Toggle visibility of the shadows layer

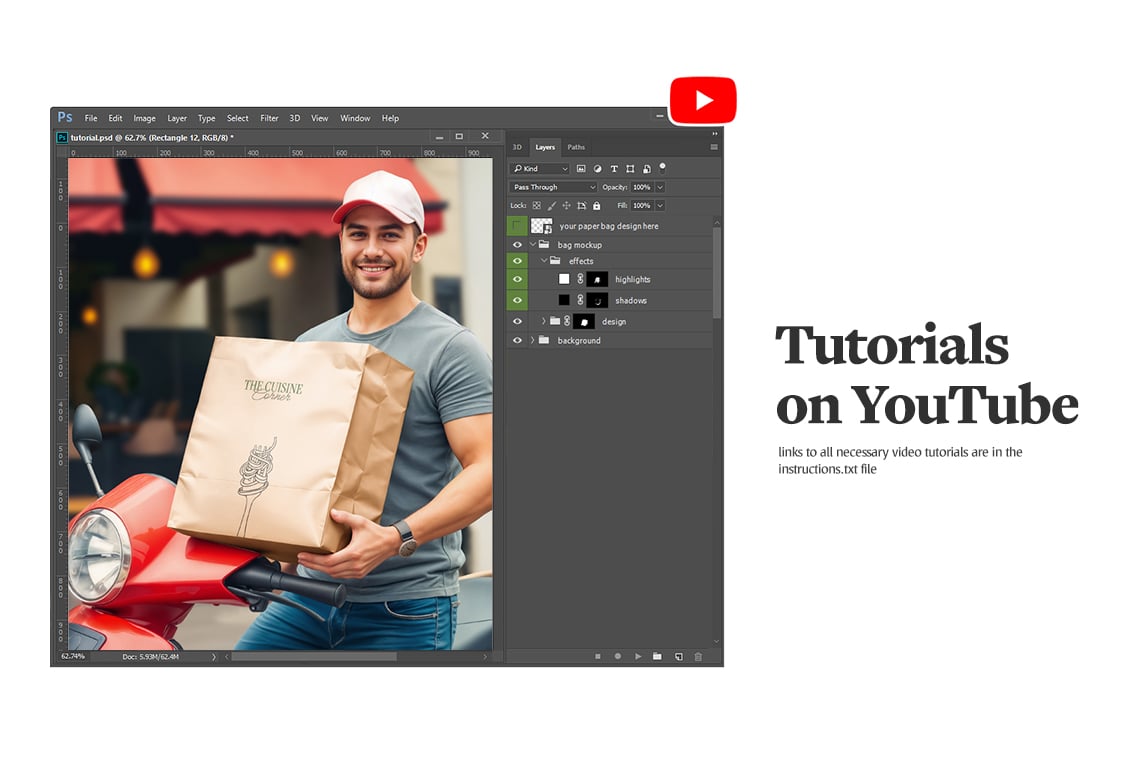pyautogui.click(x=517, y=300)
